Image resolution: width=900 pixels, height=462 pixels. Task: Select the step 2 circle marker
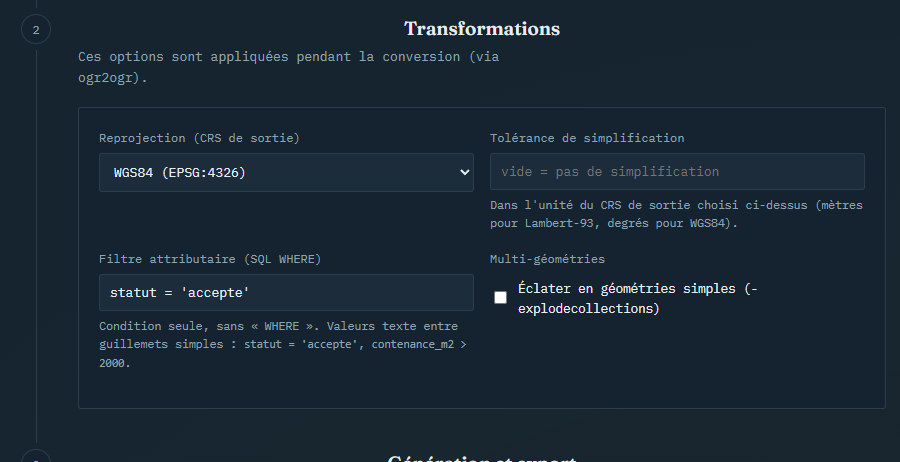36,29
